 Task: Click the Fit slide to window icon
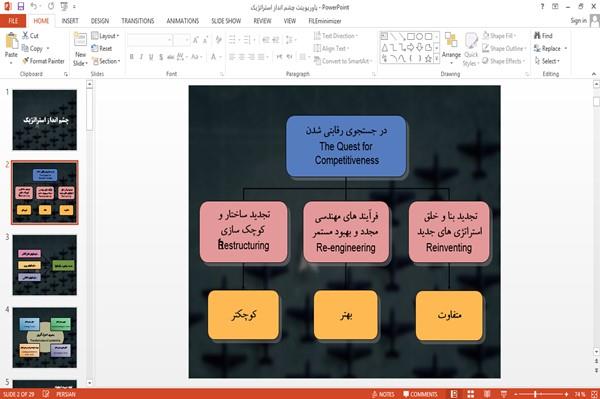594,394
